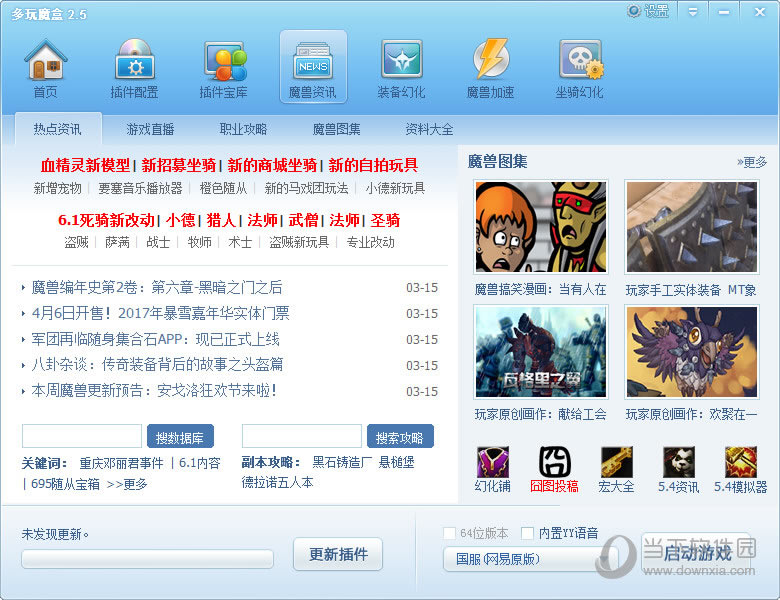This screenshot has height=600, width=780.
Task: Open the 术士 class link
Action: coord(240,242)
